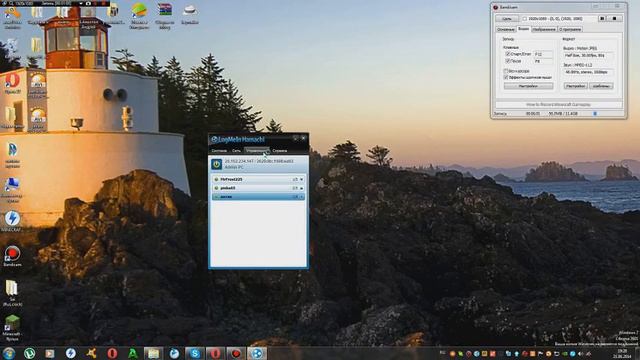This screenshot has height=360, width=640.
Task: Open Skype from the taskbar
Action: pyautogui.click(x=195, y=353)
